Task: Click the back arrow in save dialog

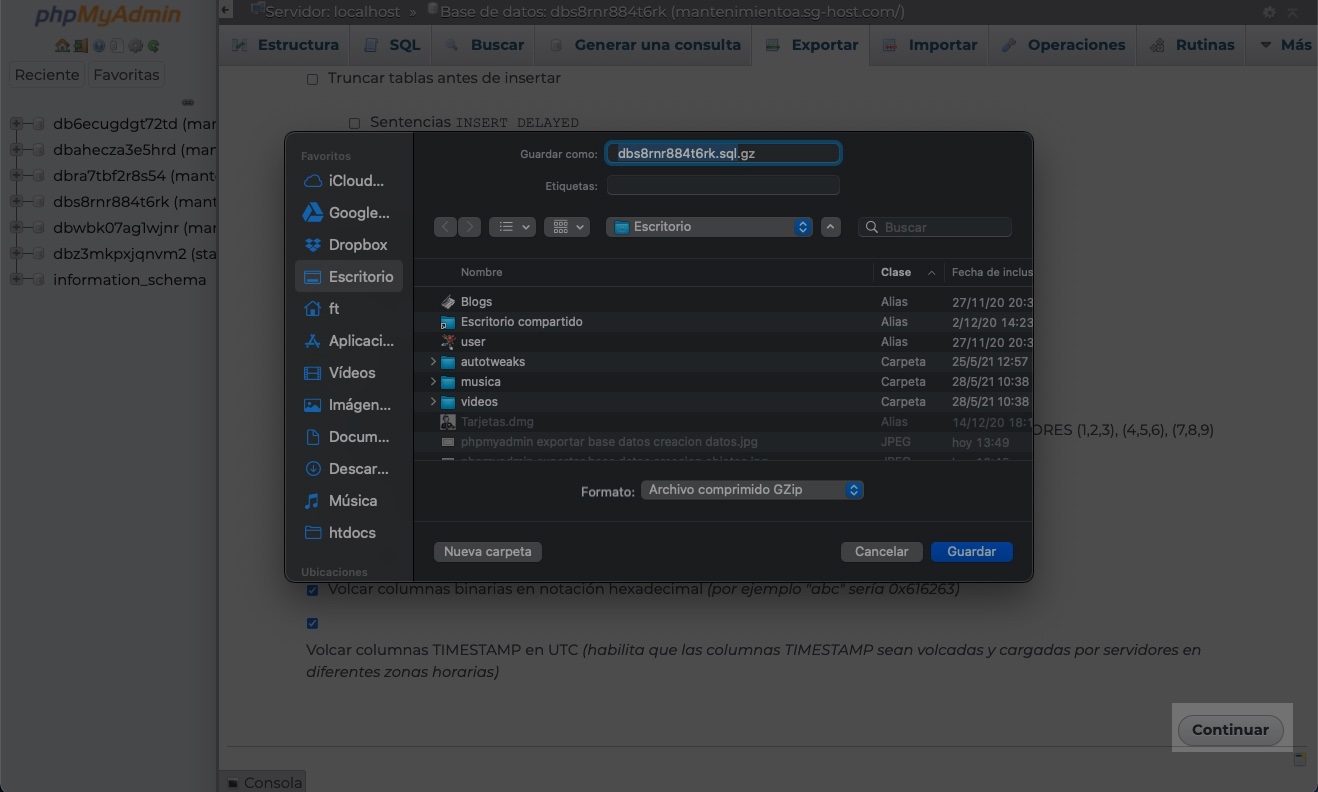Action: tap(446, 227)
